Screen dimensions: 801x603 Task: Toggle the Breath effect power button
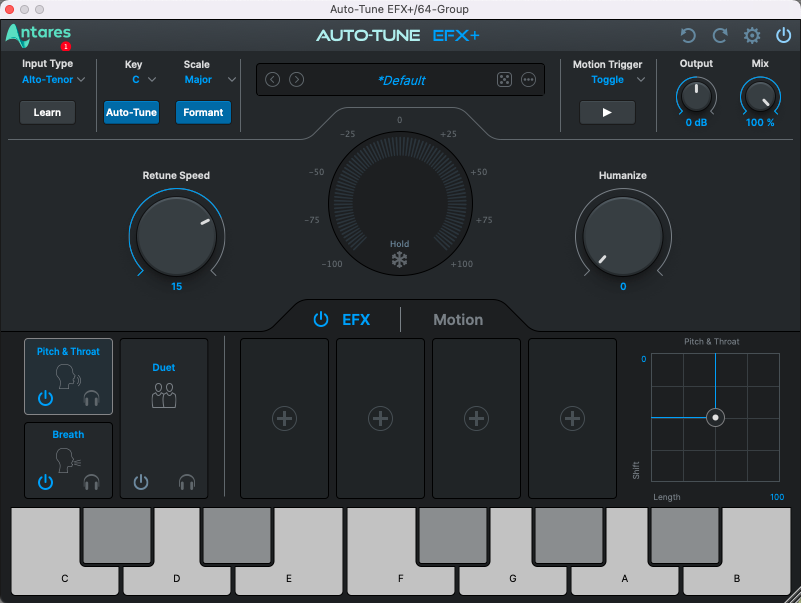[45, 481]
